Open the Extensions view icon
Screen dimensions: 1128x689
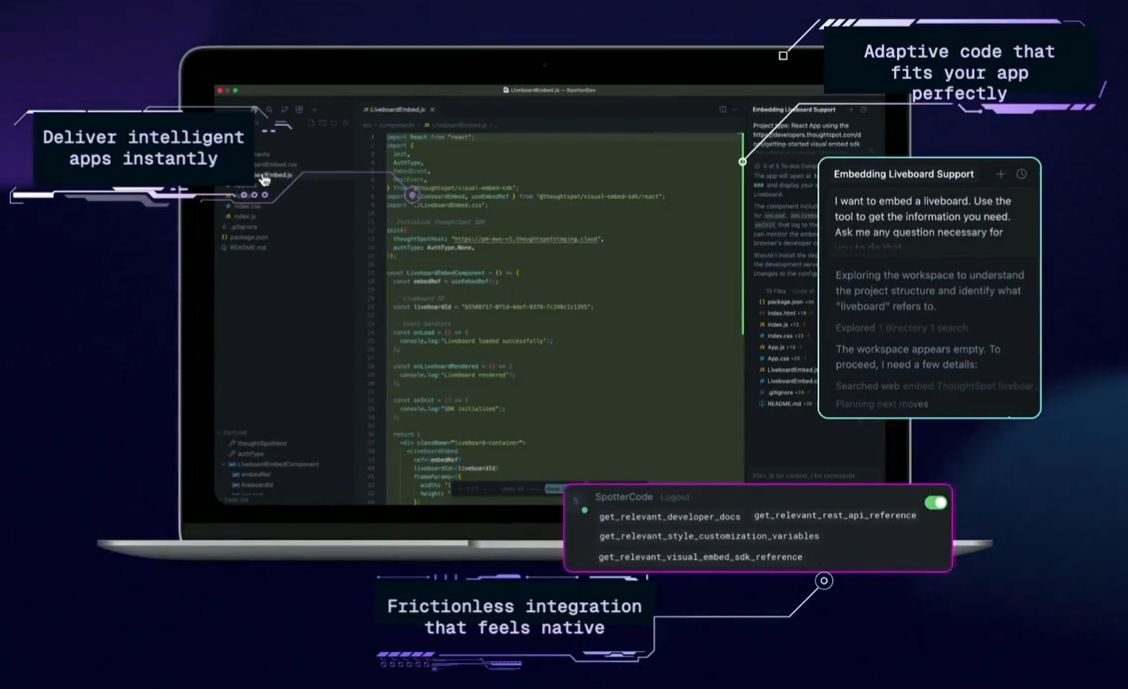coord(299,110)
